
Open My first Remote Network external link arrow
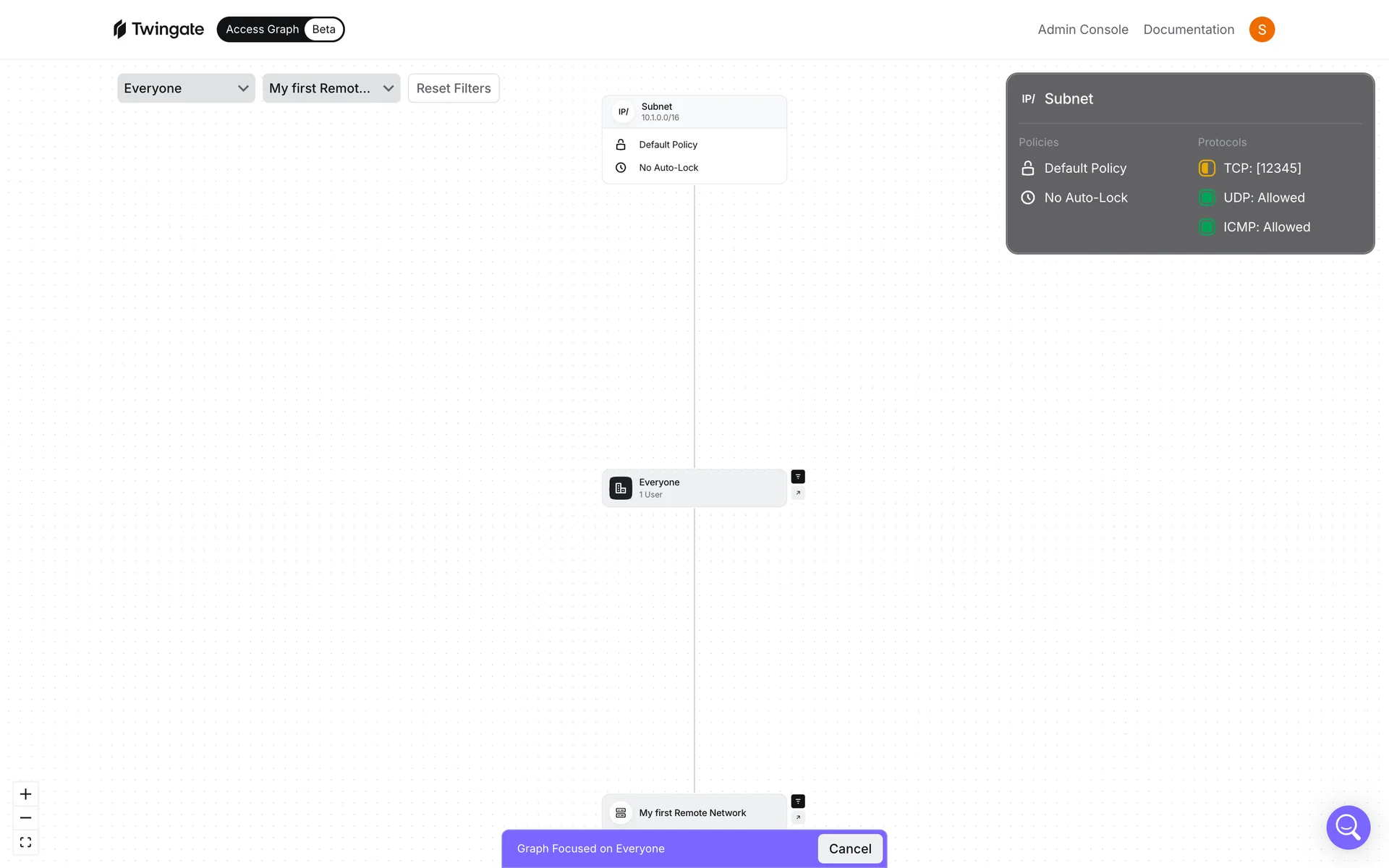(x=798, y=817)
